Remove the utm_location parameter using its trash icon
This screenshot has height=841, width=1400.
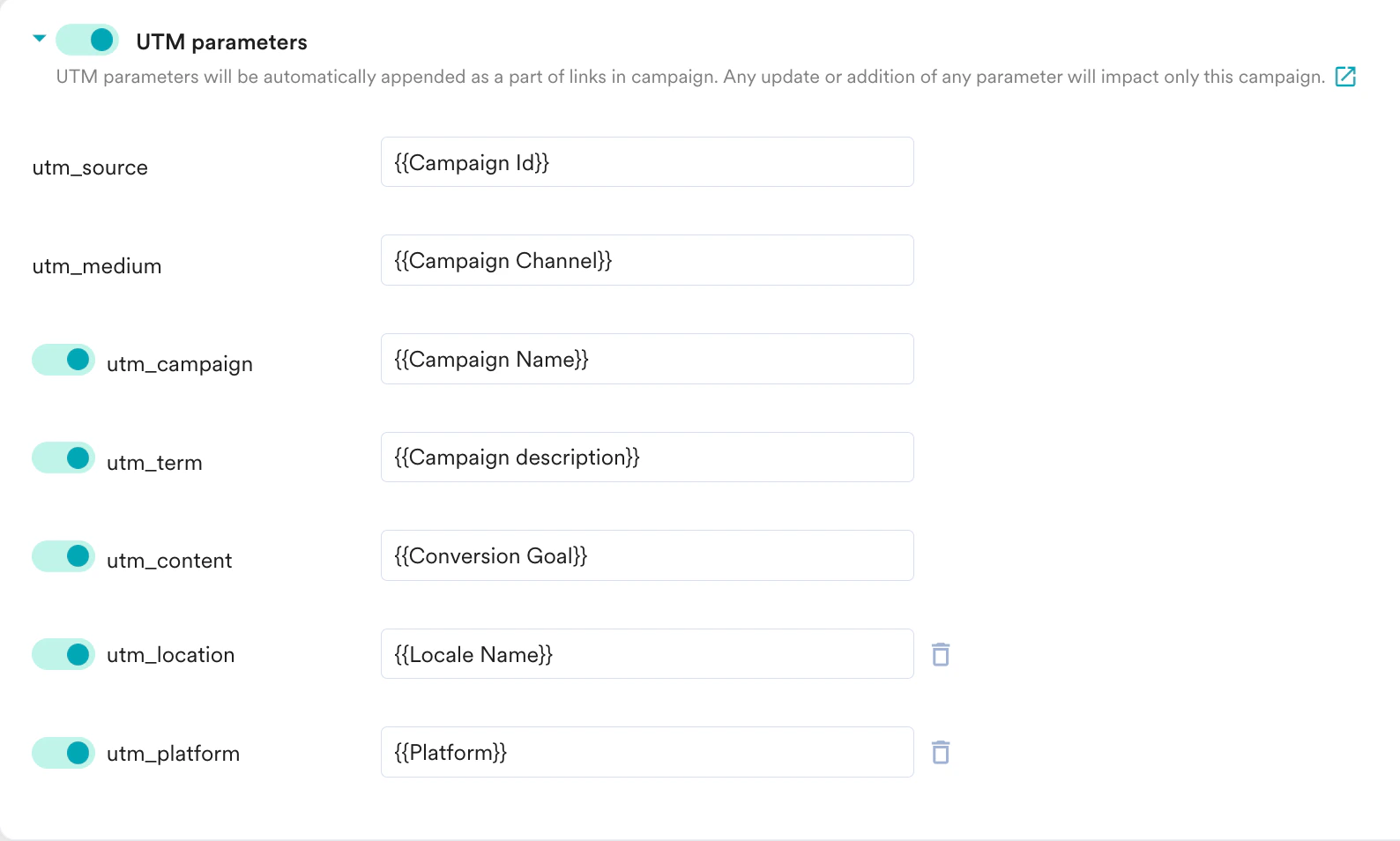pos(940,654)
